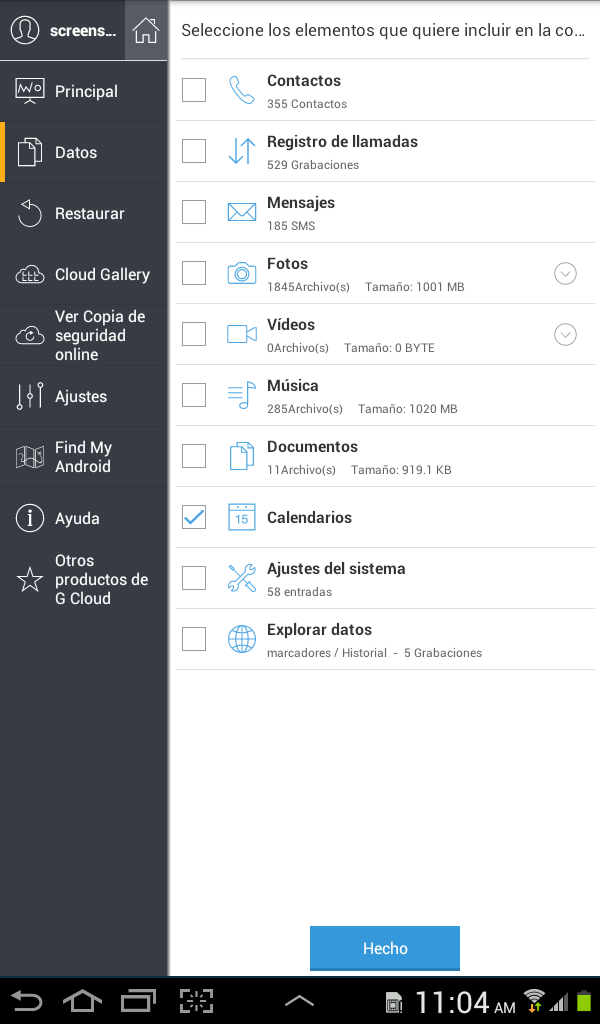Open Find My Android menu item
The image size is (600, 1024).
tap(84, 457)
